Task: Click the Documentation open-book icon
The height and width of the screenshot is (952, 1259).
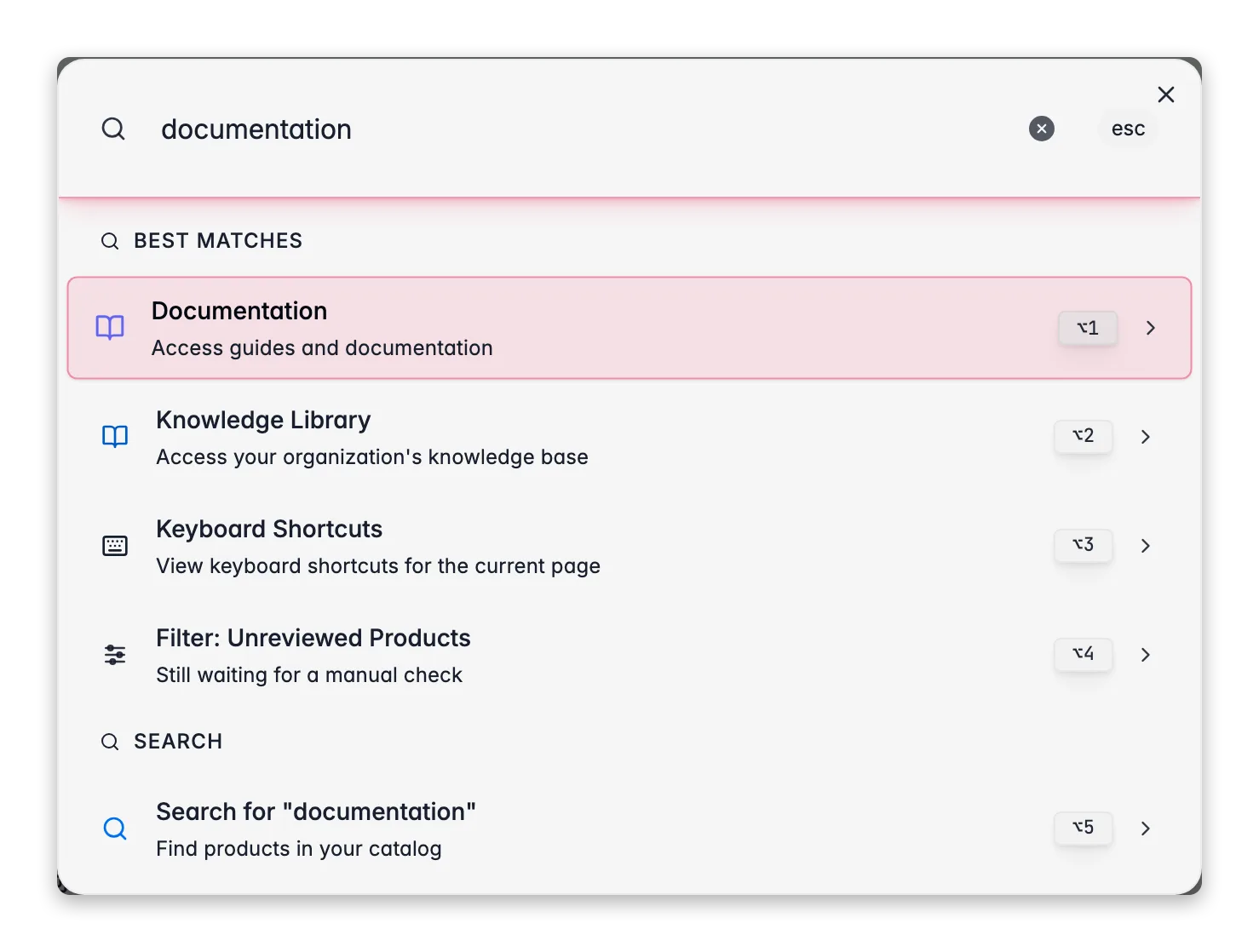Action: [110, 328]
